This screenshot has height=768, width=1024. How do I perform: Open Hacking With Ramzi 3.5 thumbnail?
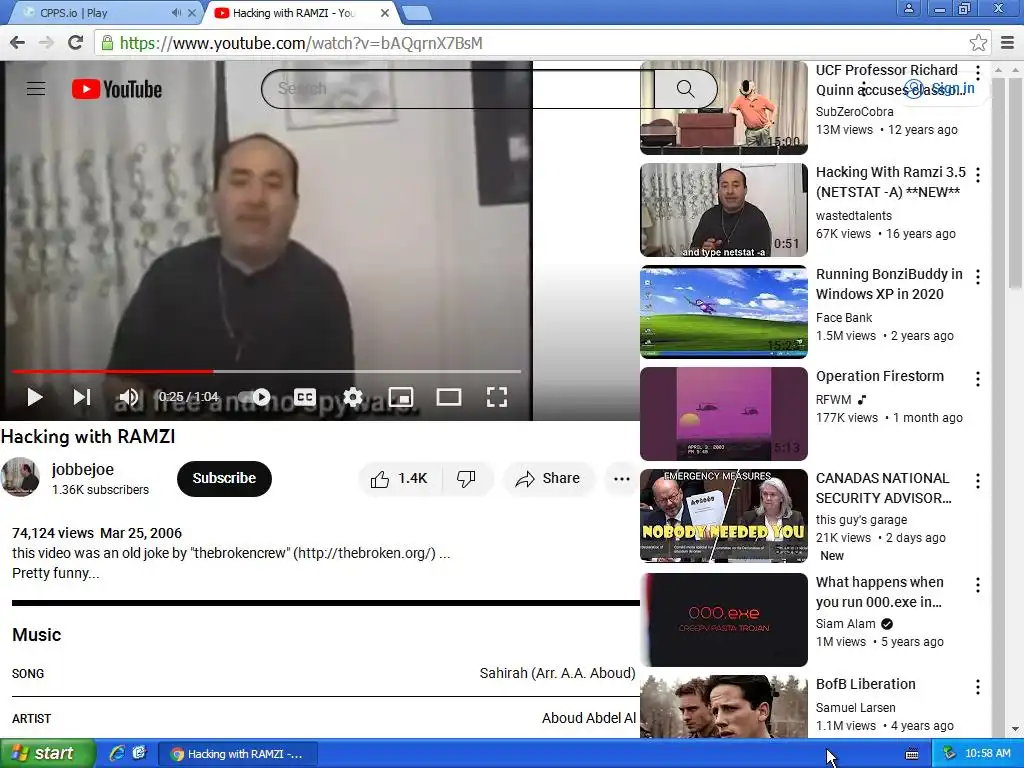(724, 210)
